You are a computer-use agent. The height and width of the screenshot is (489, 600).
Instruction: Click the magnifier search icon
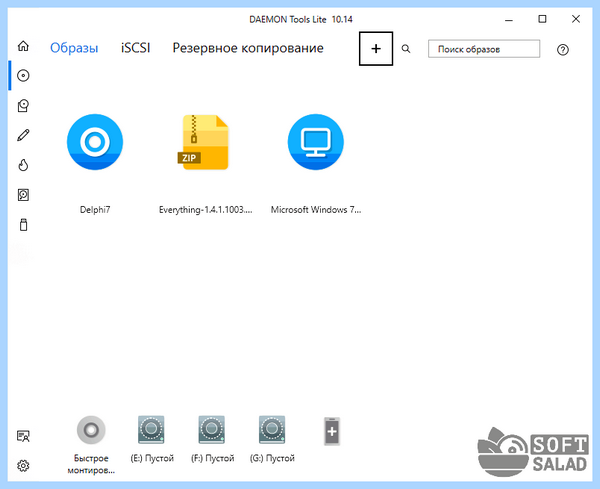click(x=406, y=49)
